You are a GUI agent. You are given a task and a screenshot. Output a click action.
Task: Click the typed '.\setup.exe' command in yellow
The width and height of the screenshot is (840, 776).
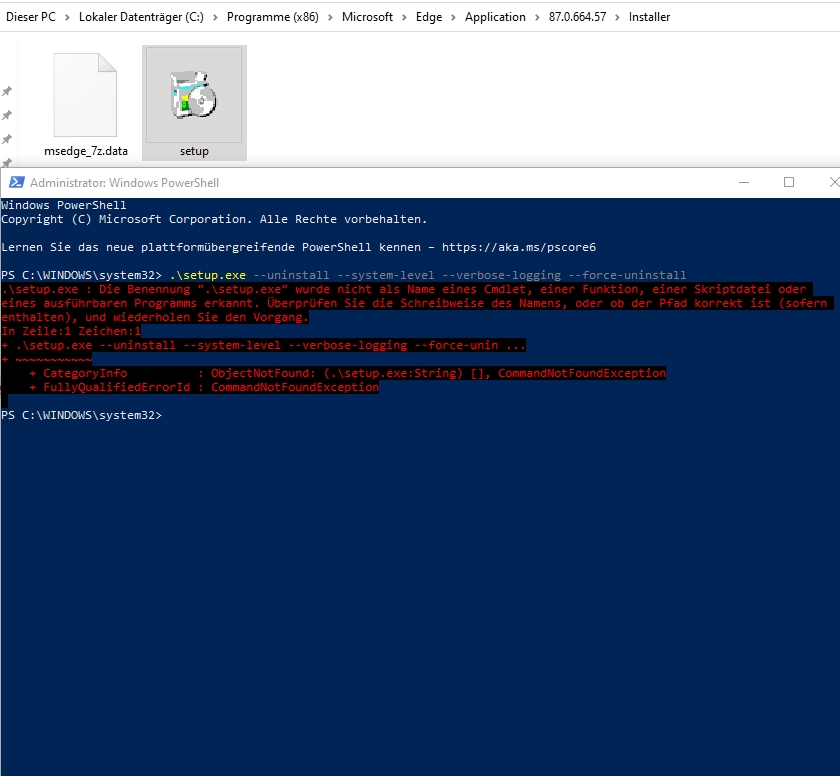(207, 275)
